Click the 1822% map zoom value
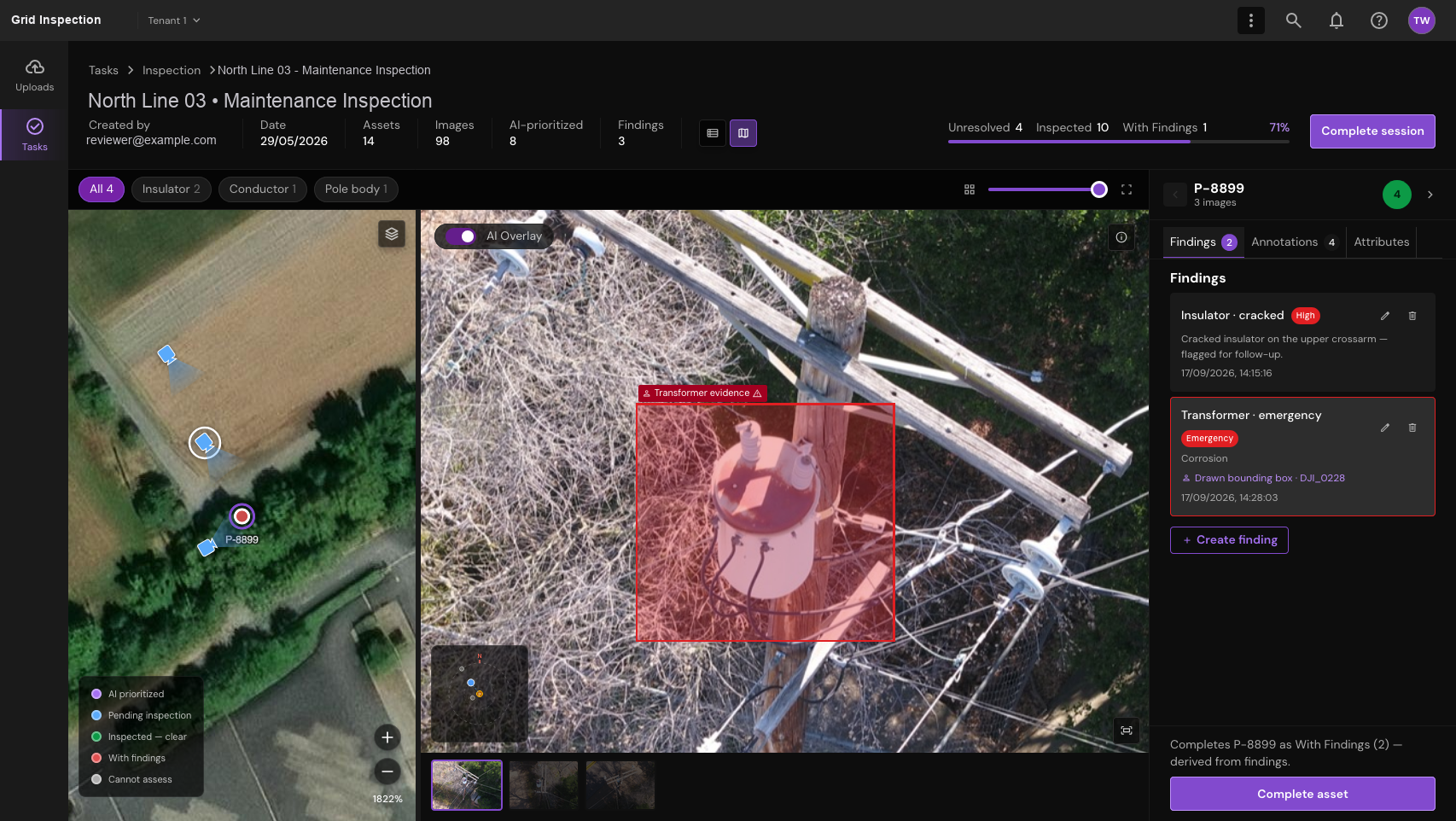The width and height of the screenshot is (1456, 821). click(387, 800)
